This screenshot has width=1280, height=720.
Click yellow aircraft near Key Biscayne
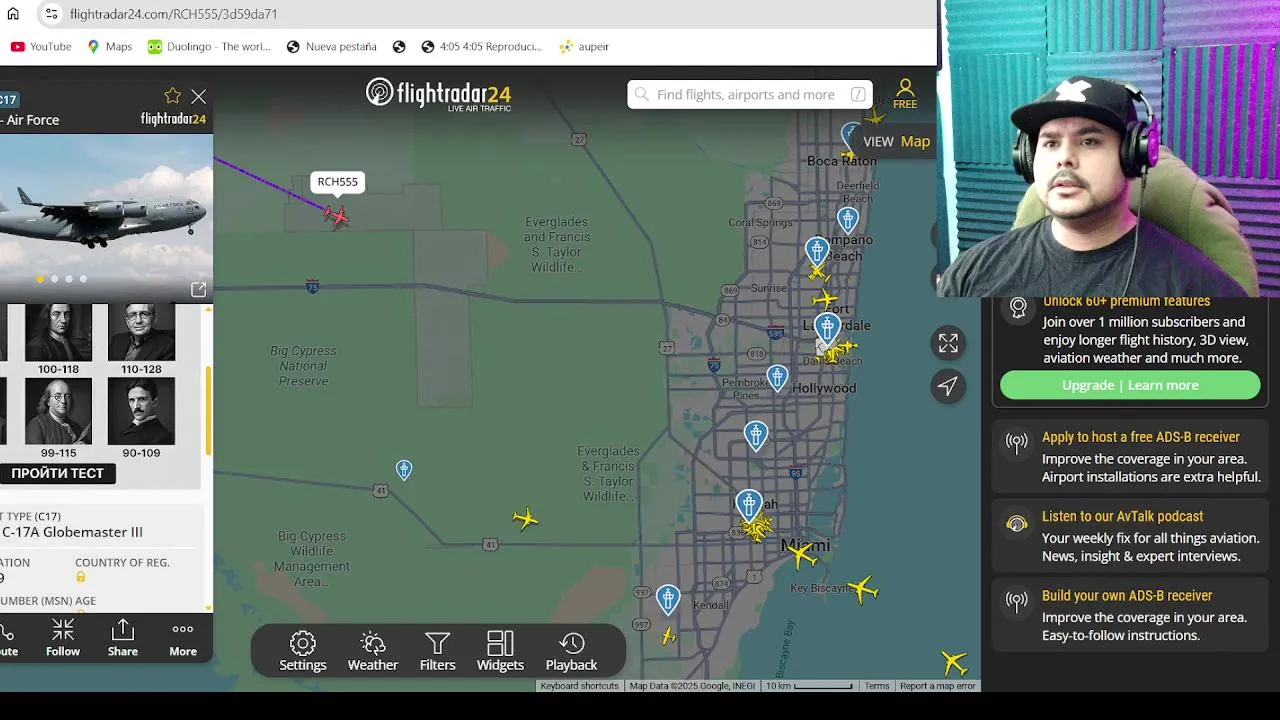point(861,588)
